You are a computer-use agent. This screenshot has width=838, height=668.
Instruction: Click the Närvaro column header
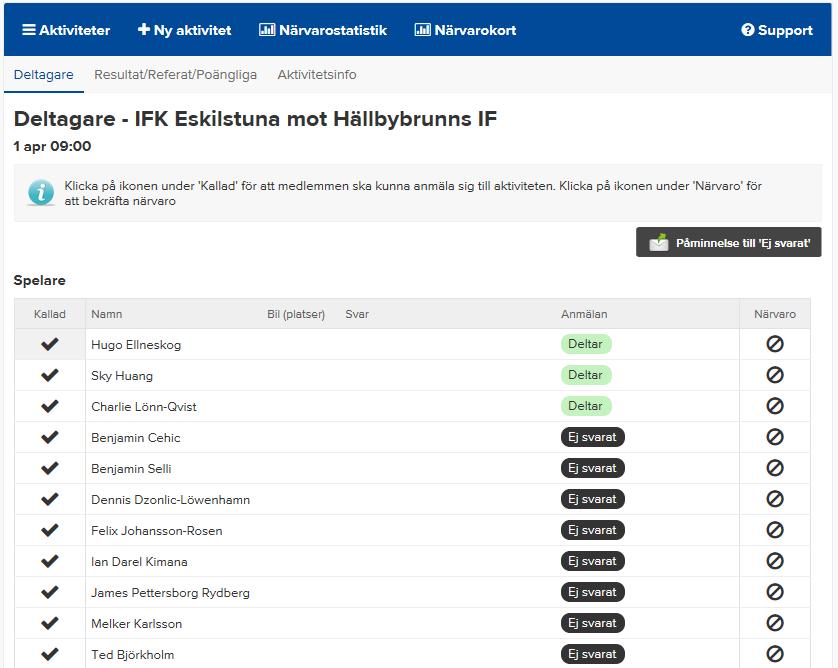click(x=775, y=314)
